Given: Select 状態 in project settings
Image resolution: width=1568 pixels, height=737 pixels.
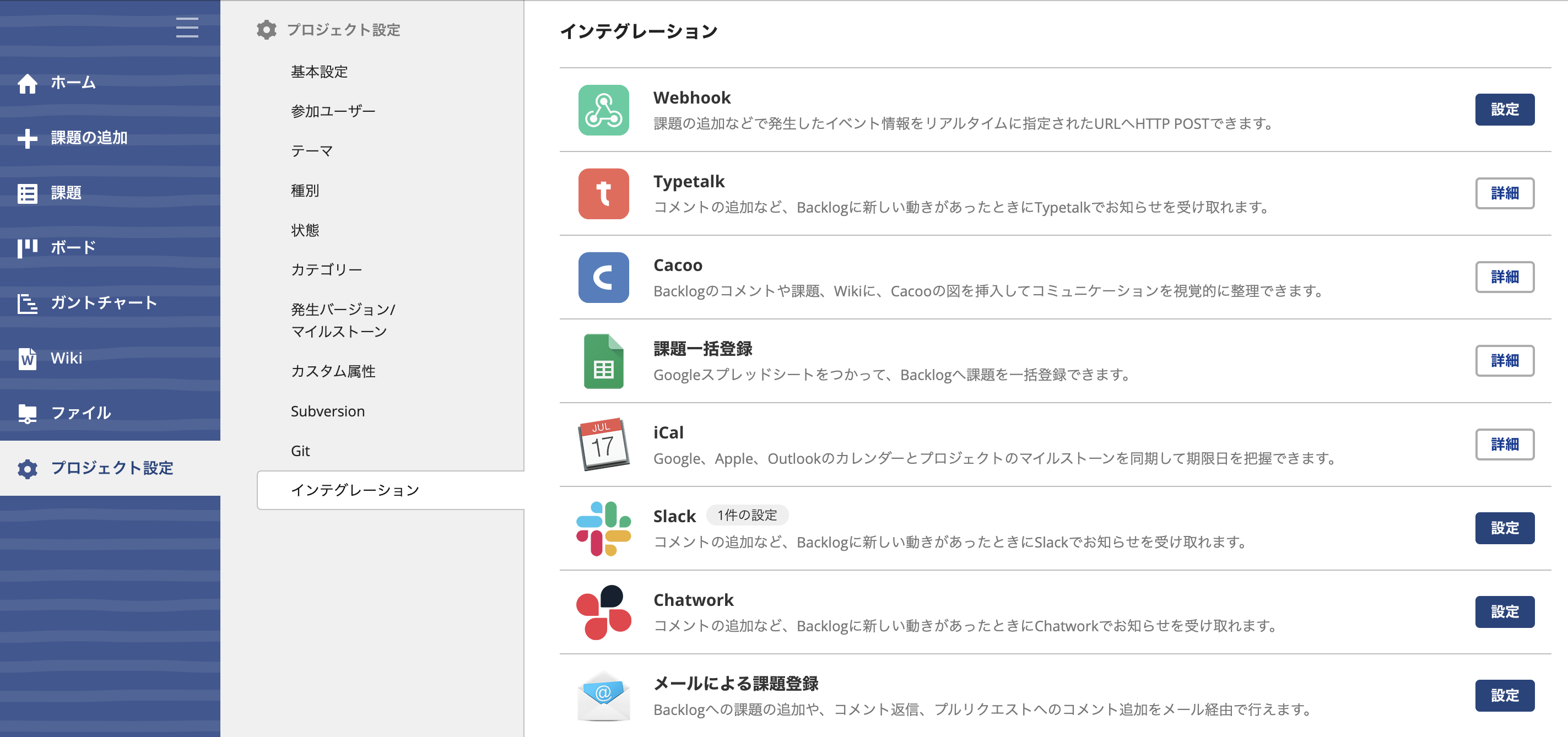Looking at the screenshot, I should [305, 230].
